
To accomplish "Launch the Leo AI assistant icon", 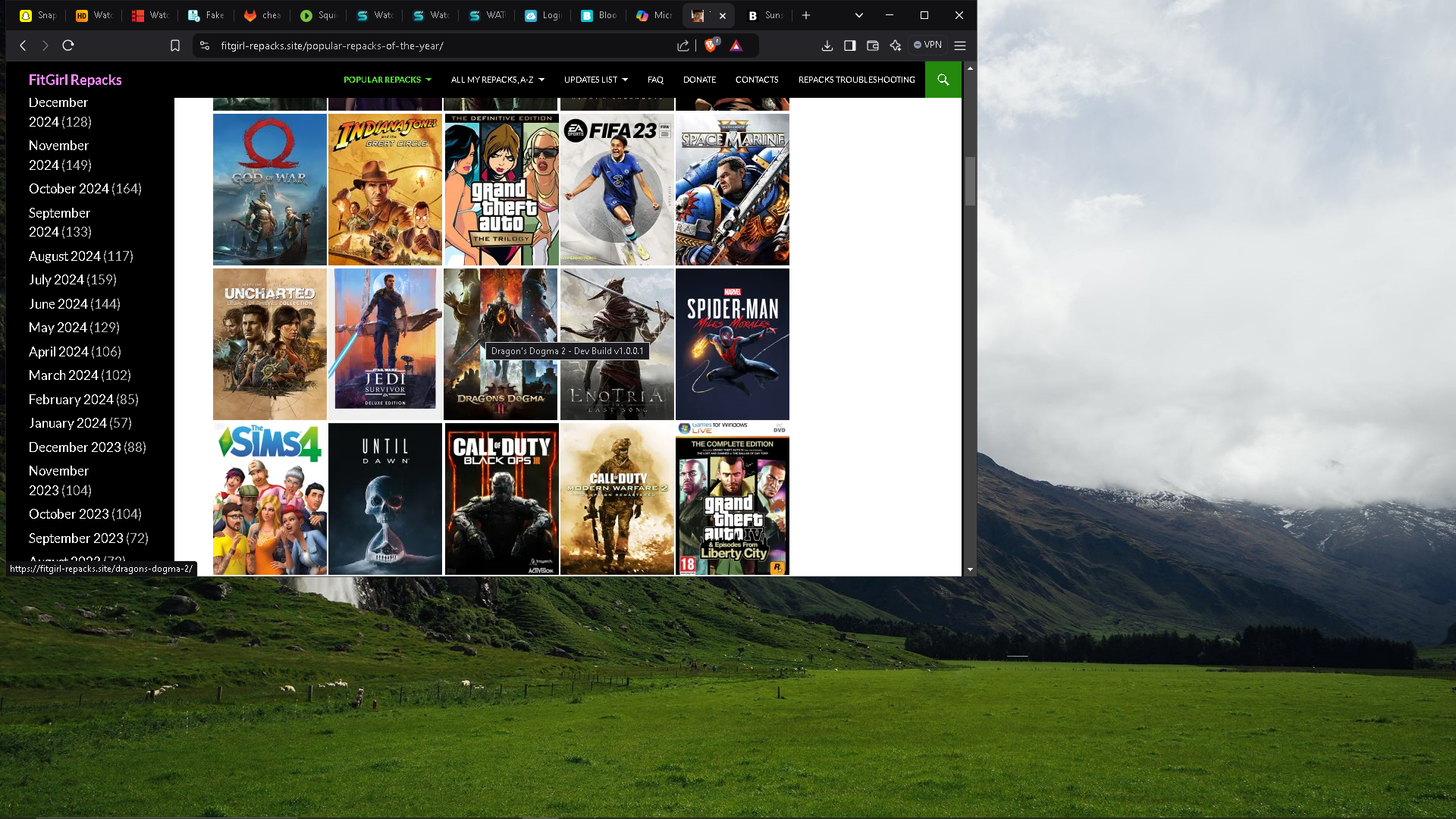I will [x=896, y=45].
